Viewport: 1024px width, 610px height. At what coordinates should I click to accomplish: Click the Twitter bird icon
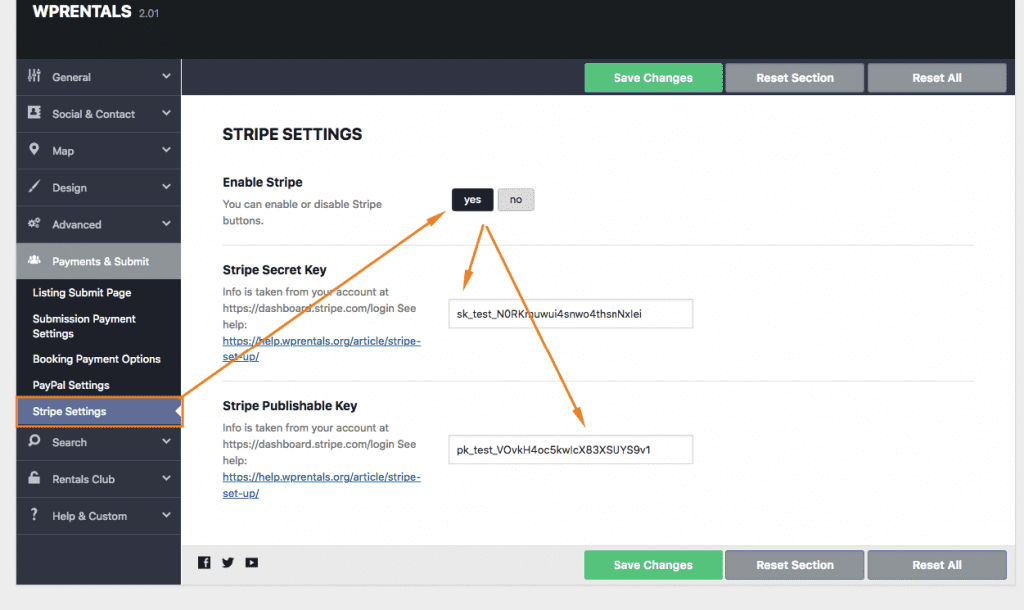coord(227,562)
